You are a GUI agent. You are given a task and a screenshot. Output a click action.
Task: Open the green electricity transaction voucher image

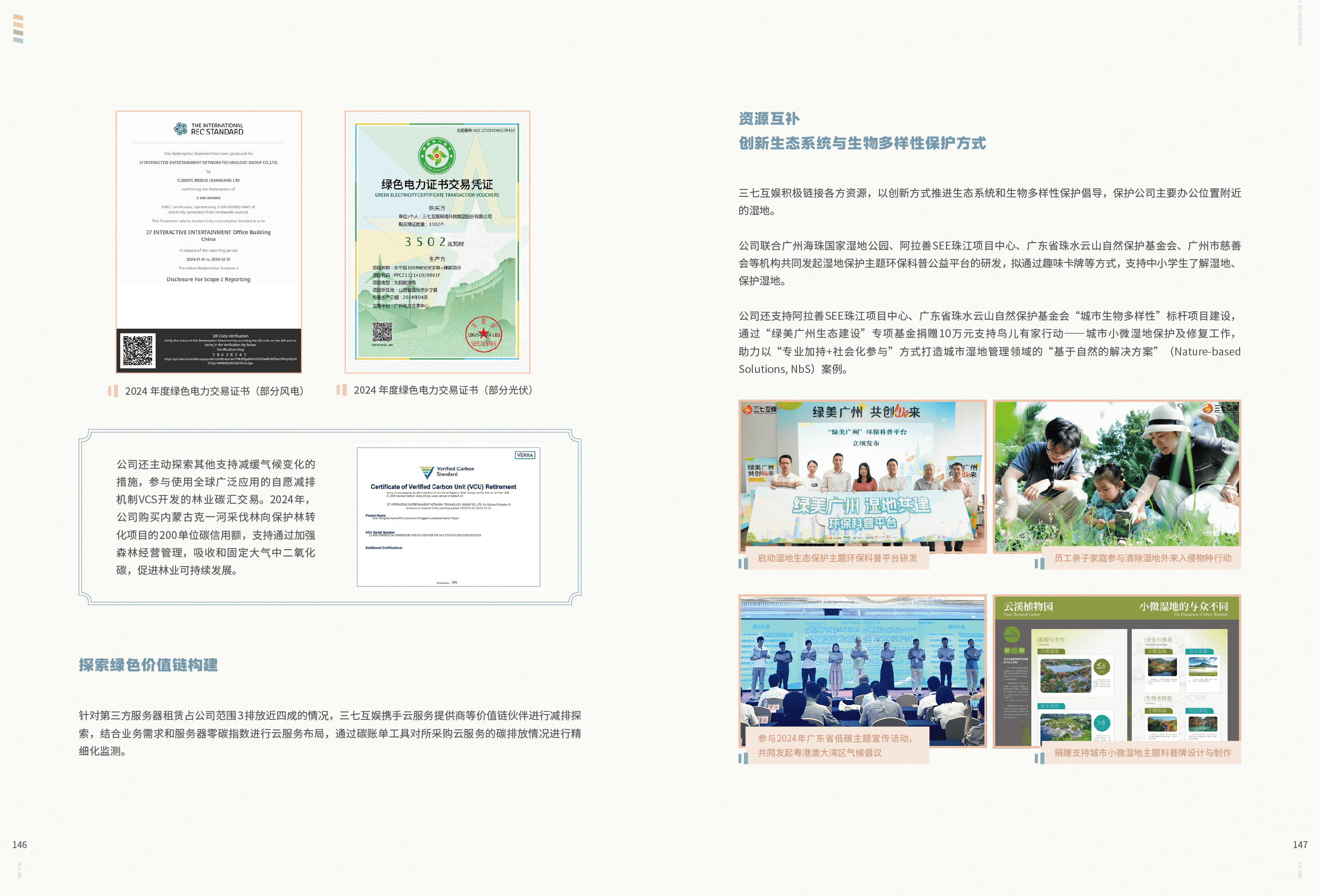click(x=437, y=242)
